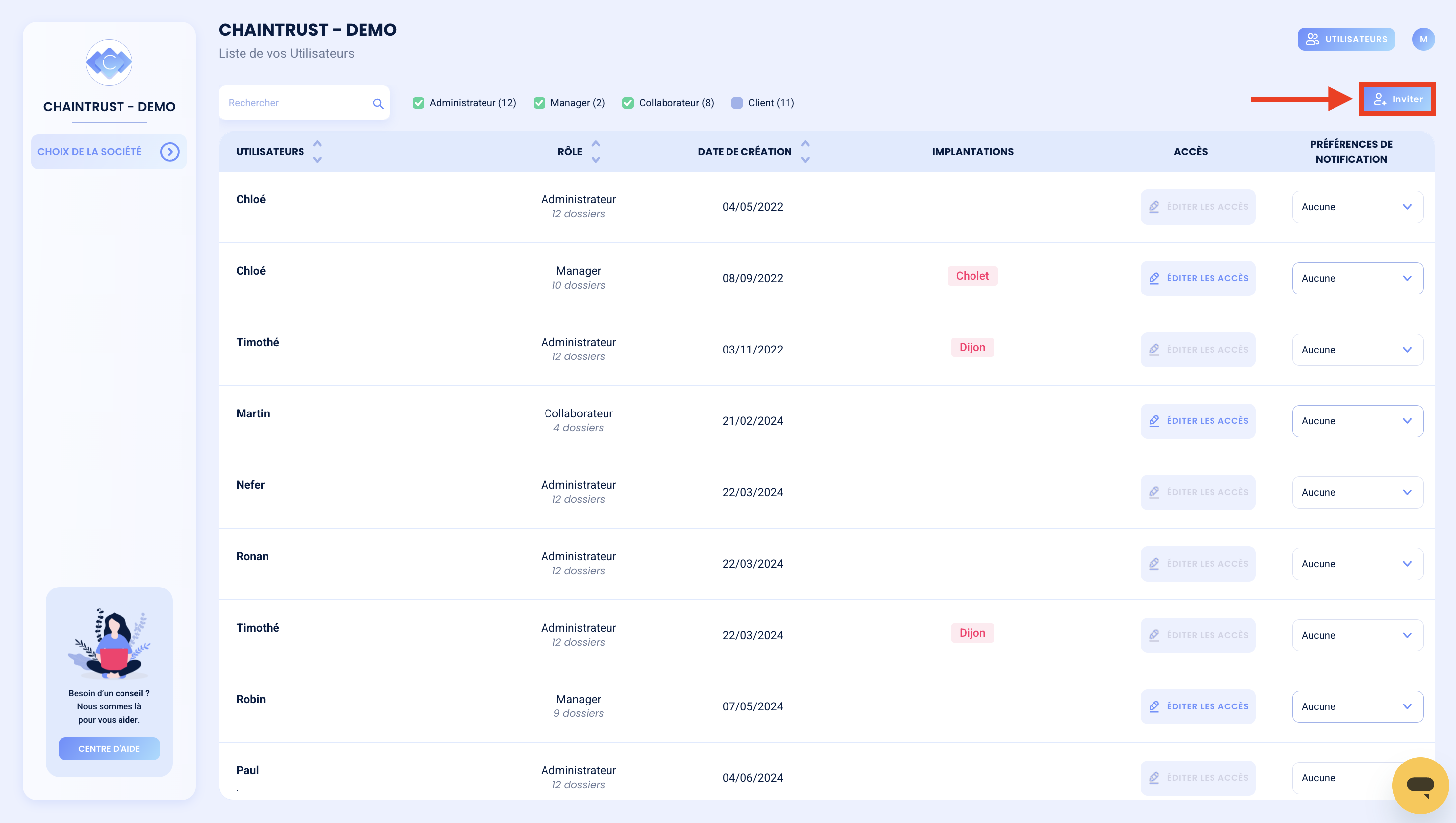This screenshot has height=823, width=1456.
Task: Click Dijon tag for Timothé 03/11/2022
Action: pos(972,347)
